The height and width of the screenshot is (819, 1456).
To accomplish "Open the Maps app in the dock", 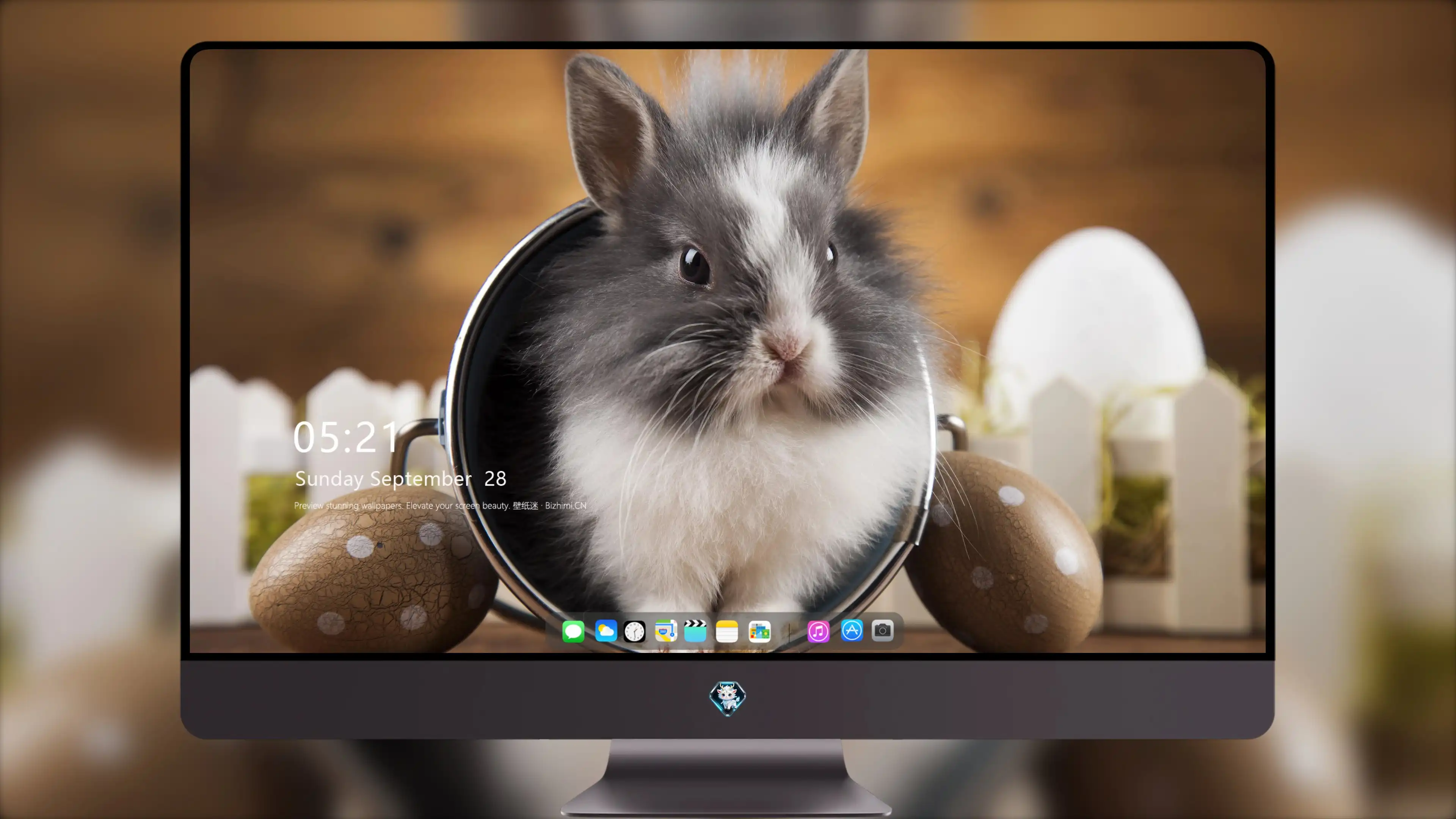I will point(666,631).
